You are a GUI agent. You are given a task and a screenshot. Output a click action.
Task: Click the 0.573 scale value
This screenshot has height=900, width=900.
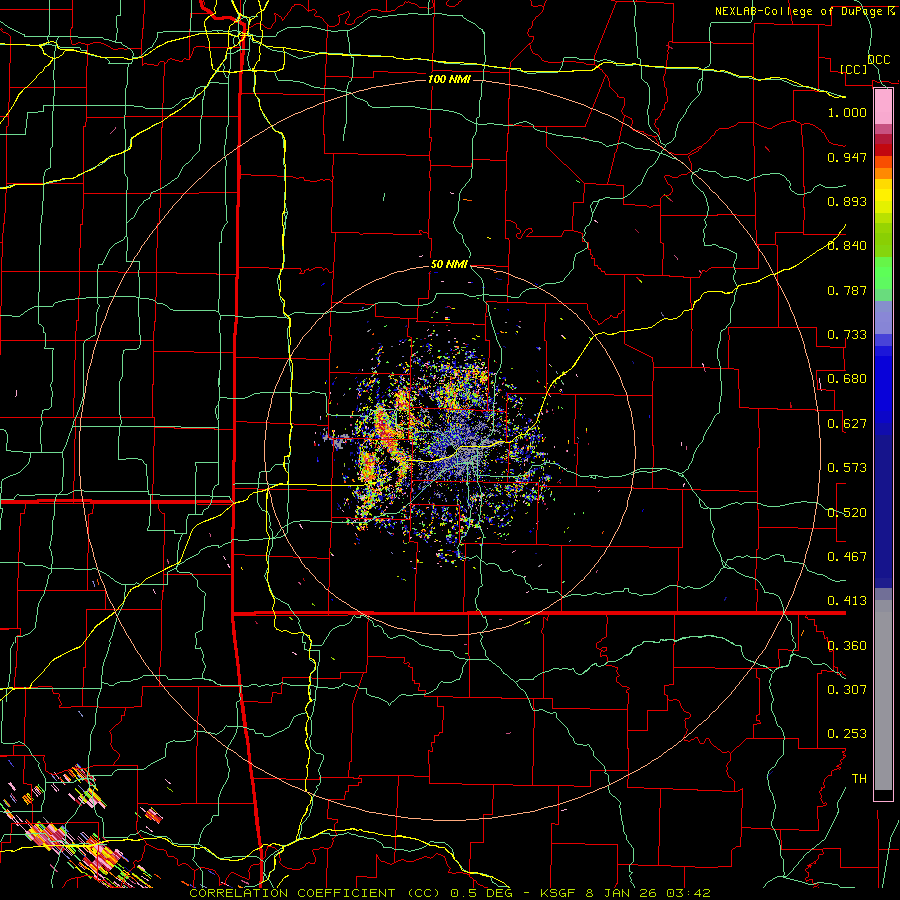tap(847, 468)
